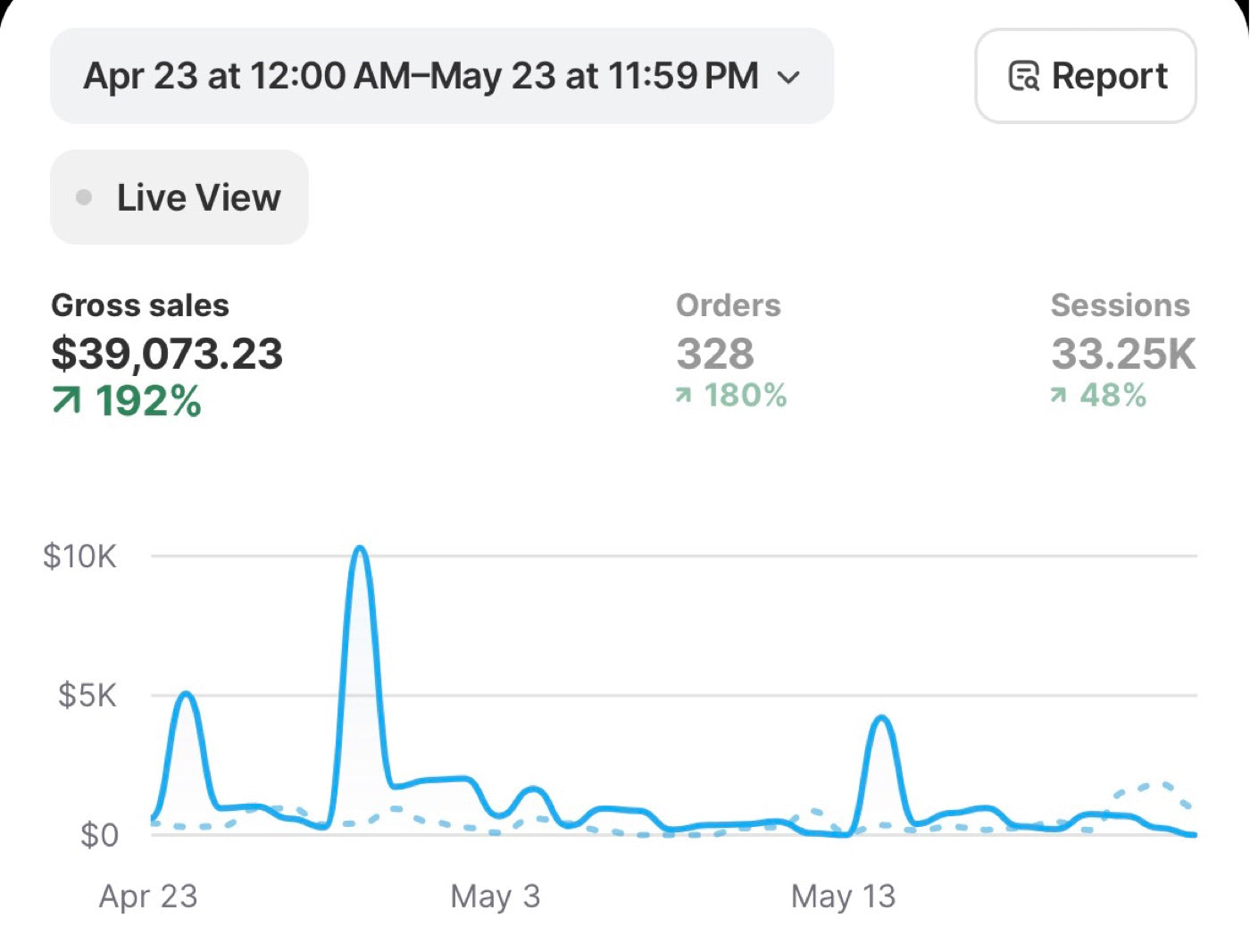Click the dotted comparison line bump at right
The height and width of the screenshot is (952, 1250).
click(x=1157, y=785)
